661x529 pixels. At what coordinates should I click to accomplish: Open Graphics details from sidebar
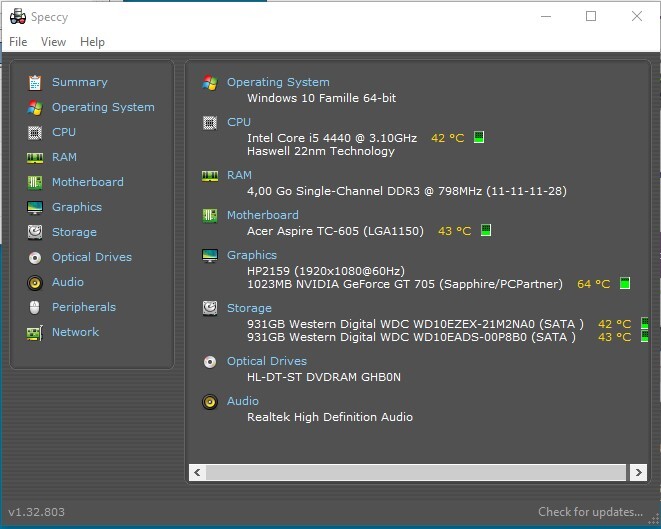(x=77, y=207)
